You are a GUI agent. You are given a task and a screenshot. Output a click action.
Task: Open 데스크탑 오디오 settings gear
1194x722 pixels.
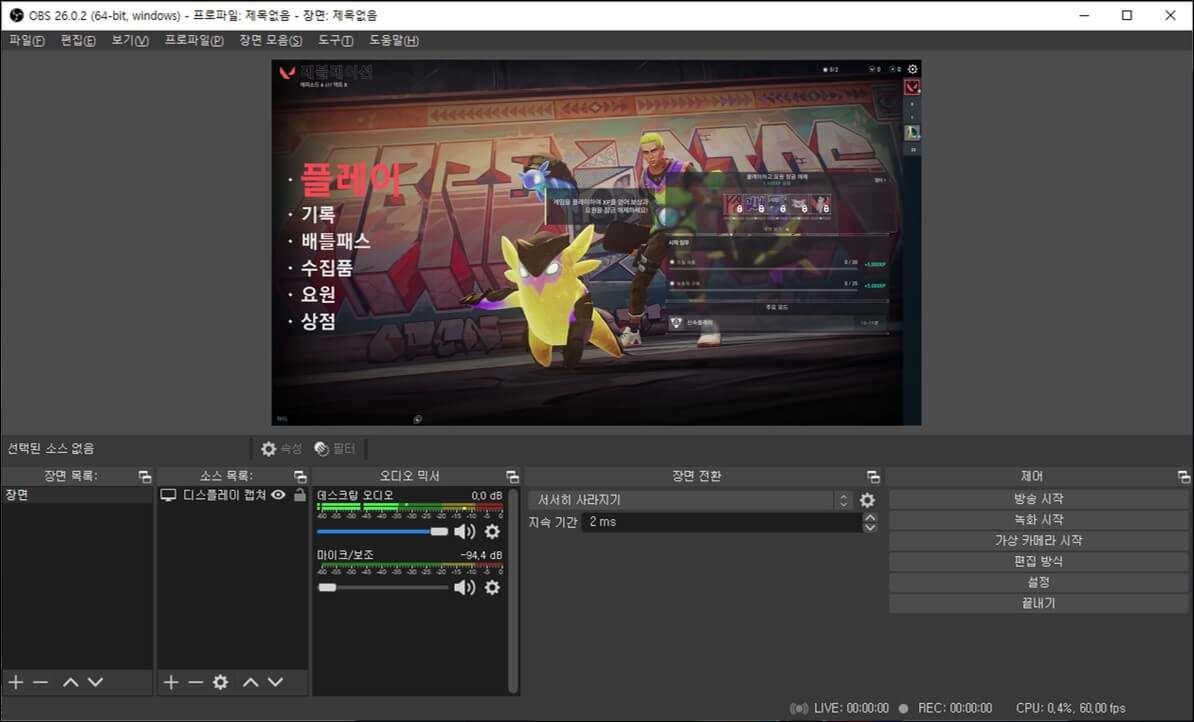click(x=493, y=532)
